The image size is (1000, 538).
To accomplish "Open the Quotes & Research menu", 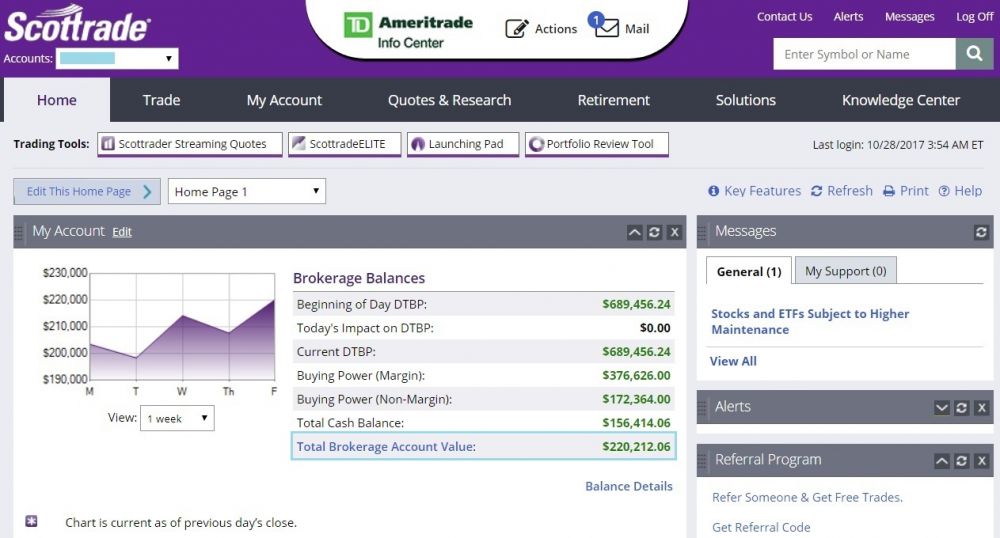I will (449, 100).
